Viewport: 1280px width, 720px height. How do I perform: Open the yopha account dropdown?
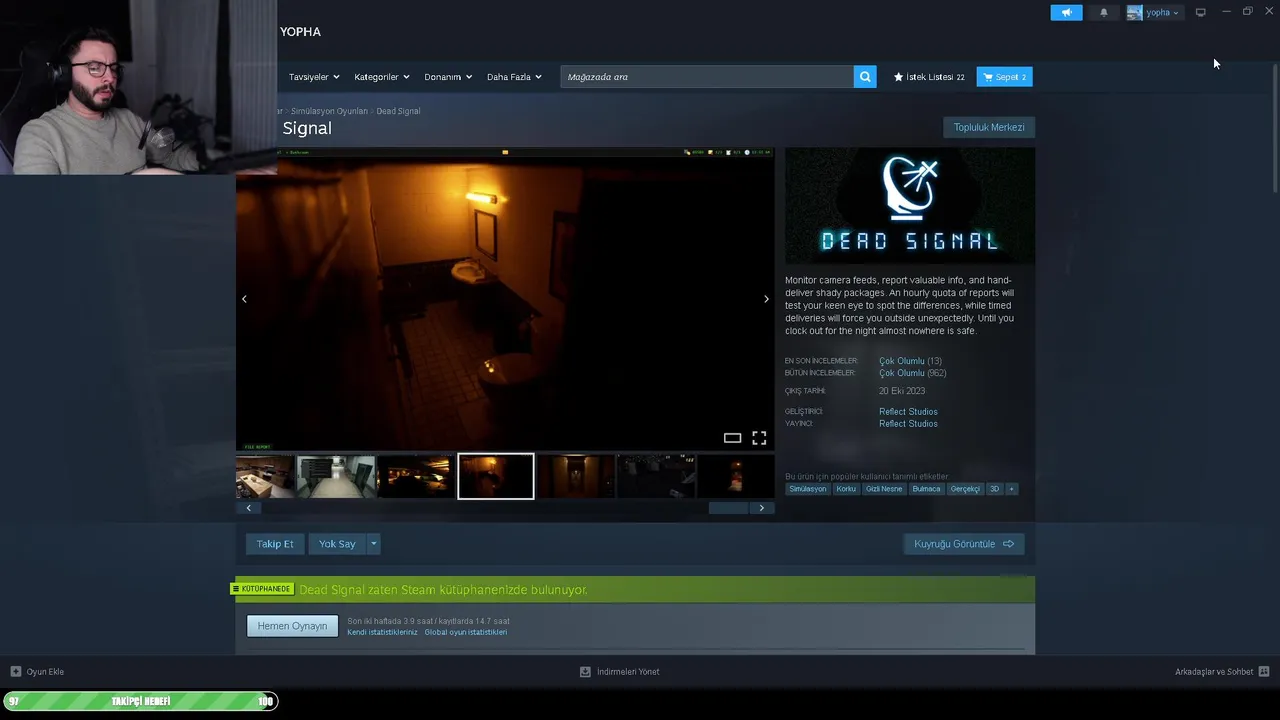point(1162,13)
